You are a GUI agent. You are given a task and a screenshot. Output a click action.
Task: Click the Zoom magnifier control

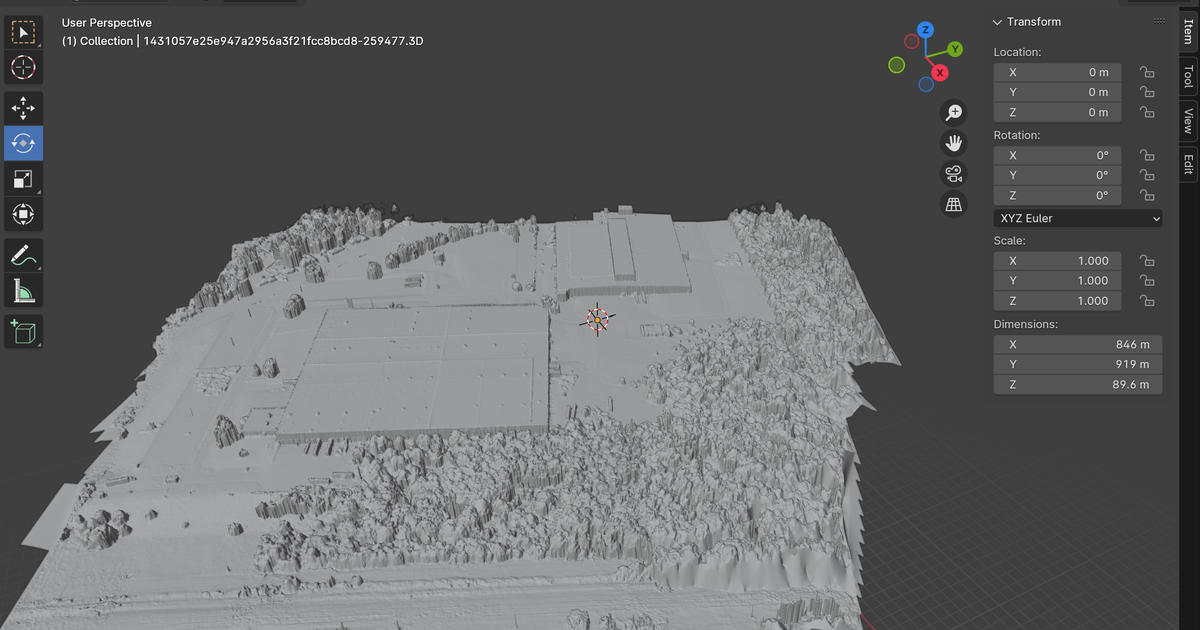click(953, 112)
